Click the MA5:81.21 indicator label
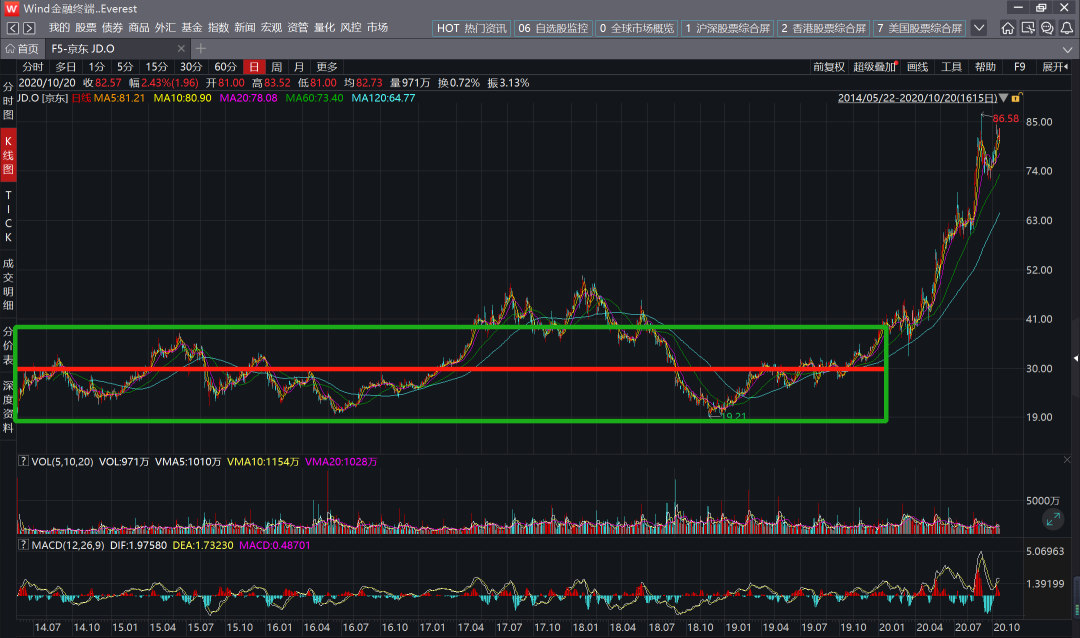1080x638 pixels. (119, 98)
